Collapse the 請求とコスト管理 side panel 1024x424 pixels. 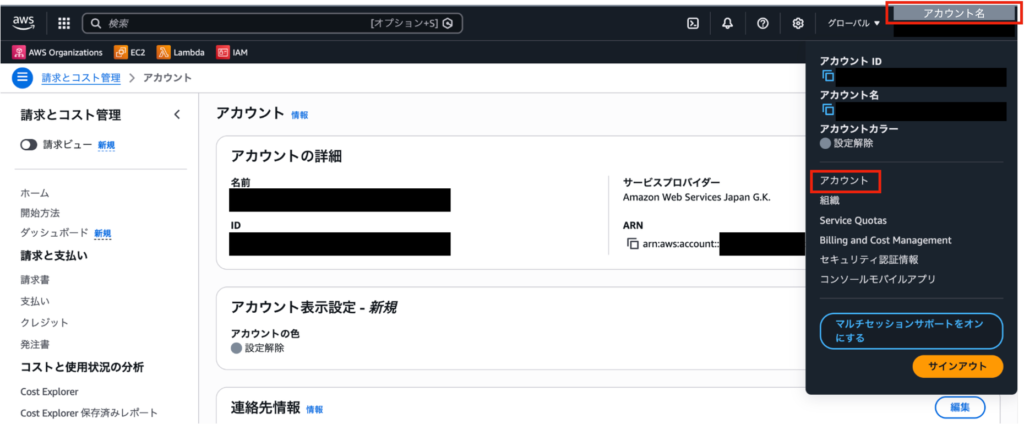coord(177,115)
